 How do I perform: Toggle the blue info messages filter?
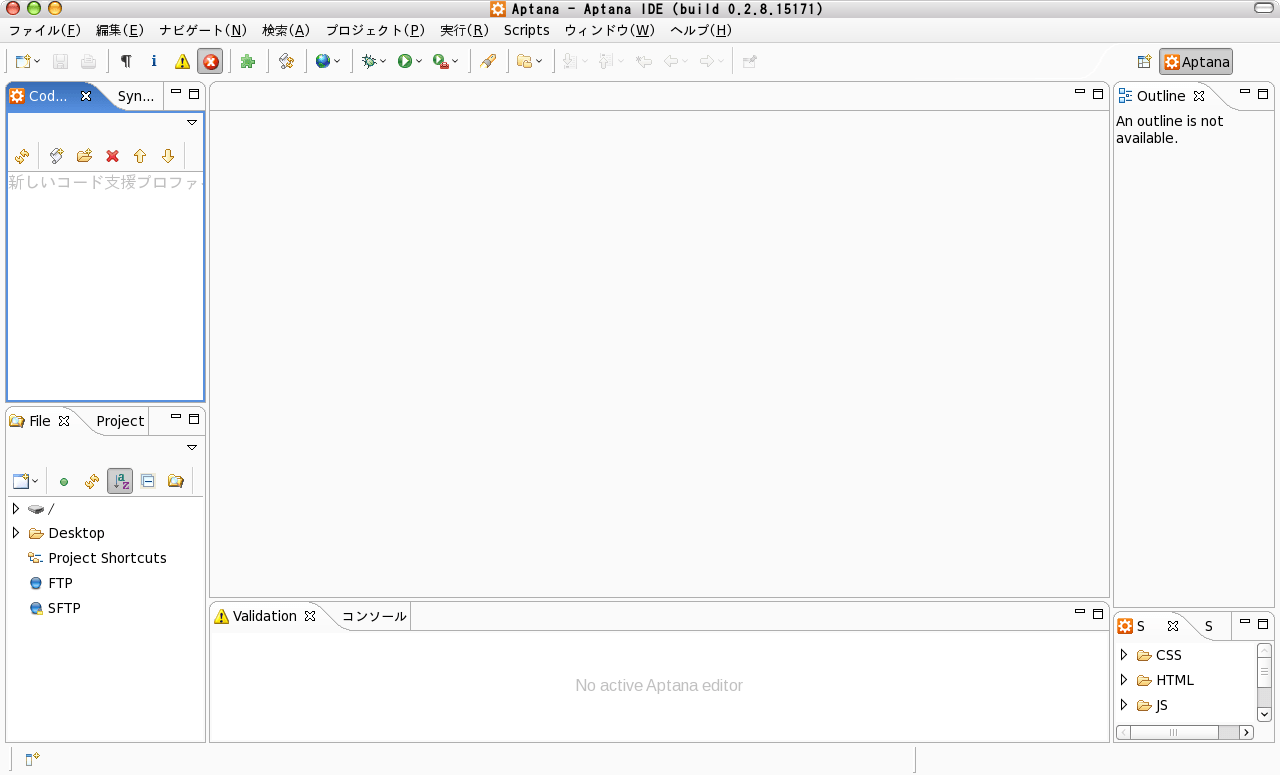[154, 61]
